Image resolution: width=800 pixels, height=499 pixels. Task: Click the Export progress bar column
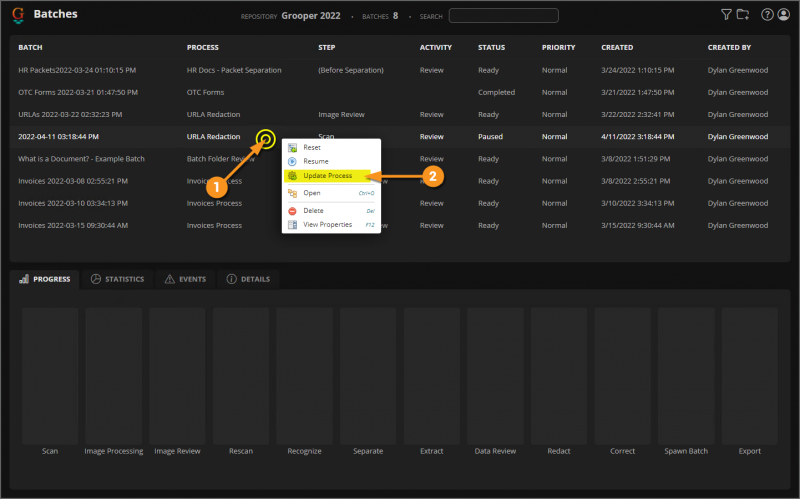(749, 376)
